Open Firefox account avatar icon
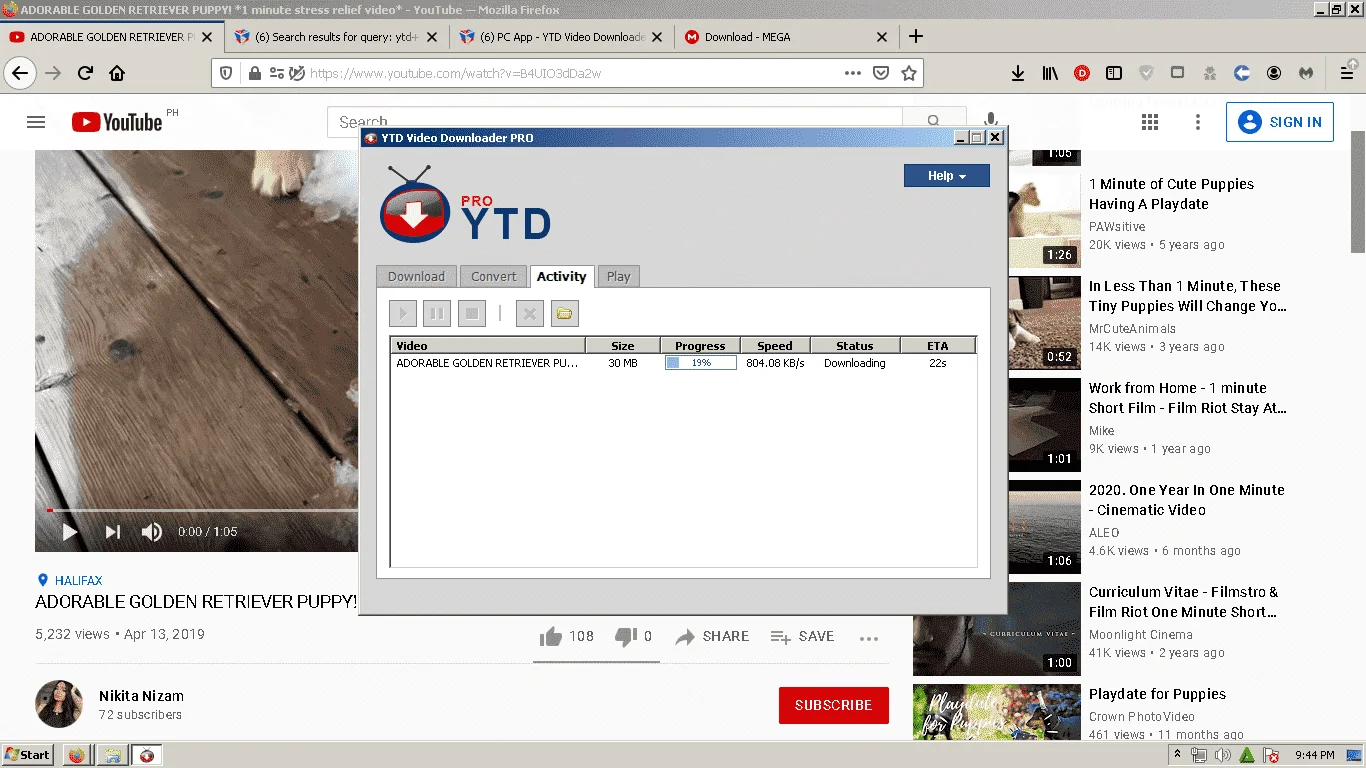The image size is (1366, 768). click(x=1274, y=73)
